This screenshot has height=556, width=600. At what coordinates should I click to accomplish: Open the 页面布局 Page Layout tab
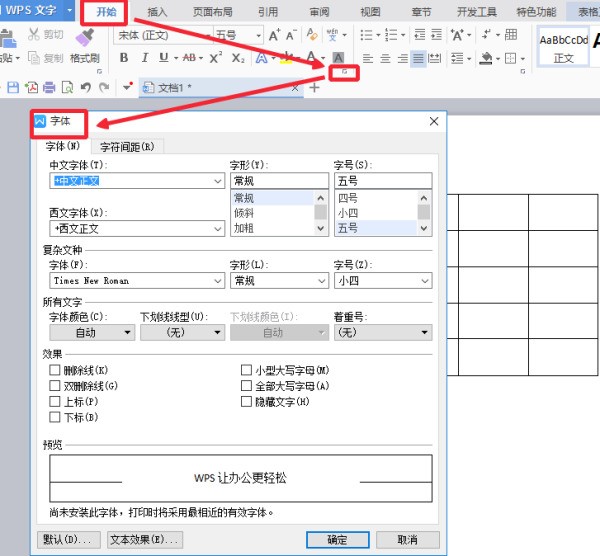(x=213, y=12)
